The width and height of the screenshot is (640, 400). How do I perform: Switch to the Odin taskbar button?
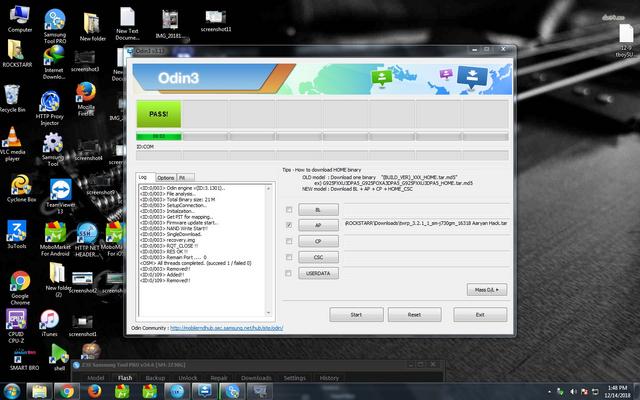click(204, 391)
